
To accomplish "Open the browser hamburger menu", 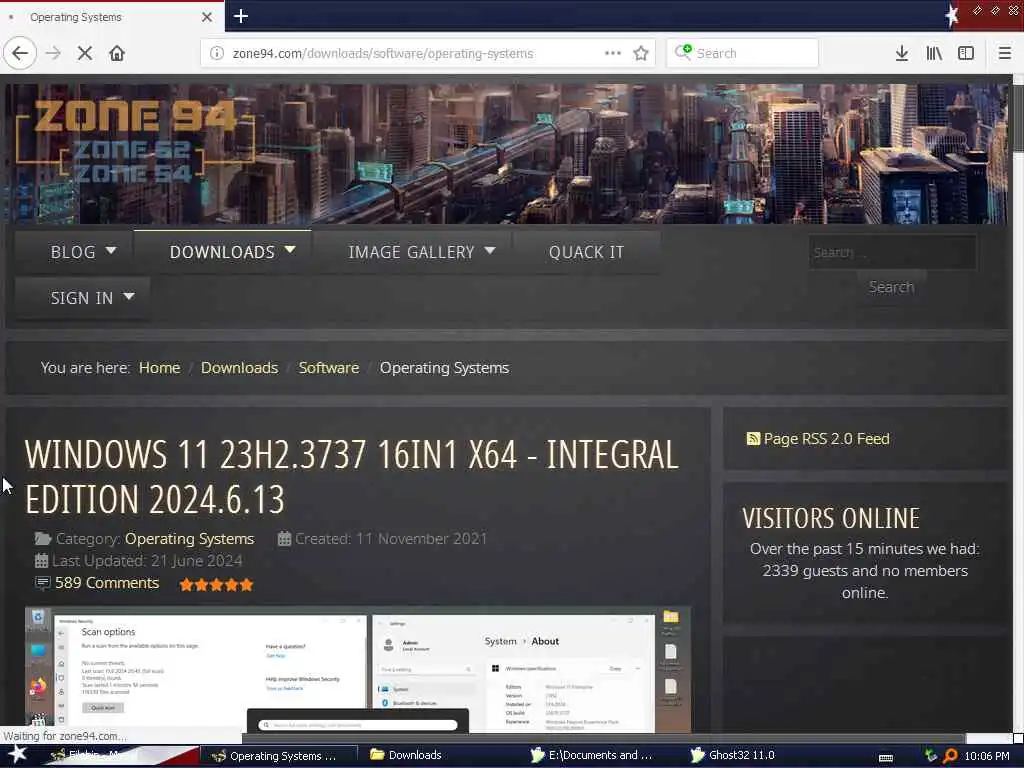I will (1005, 53).
